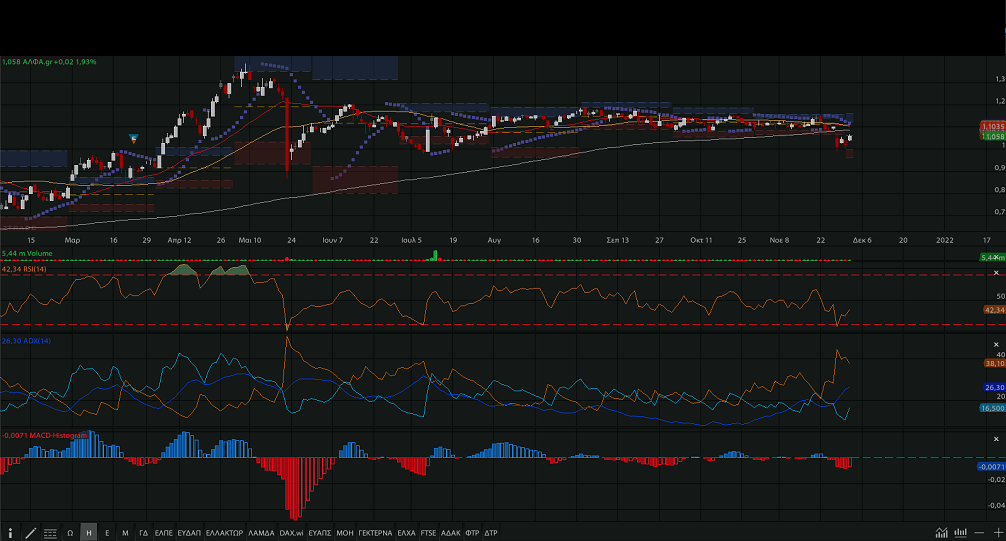
Task: Zoom in with the plus icon
Action: [997, 533]
